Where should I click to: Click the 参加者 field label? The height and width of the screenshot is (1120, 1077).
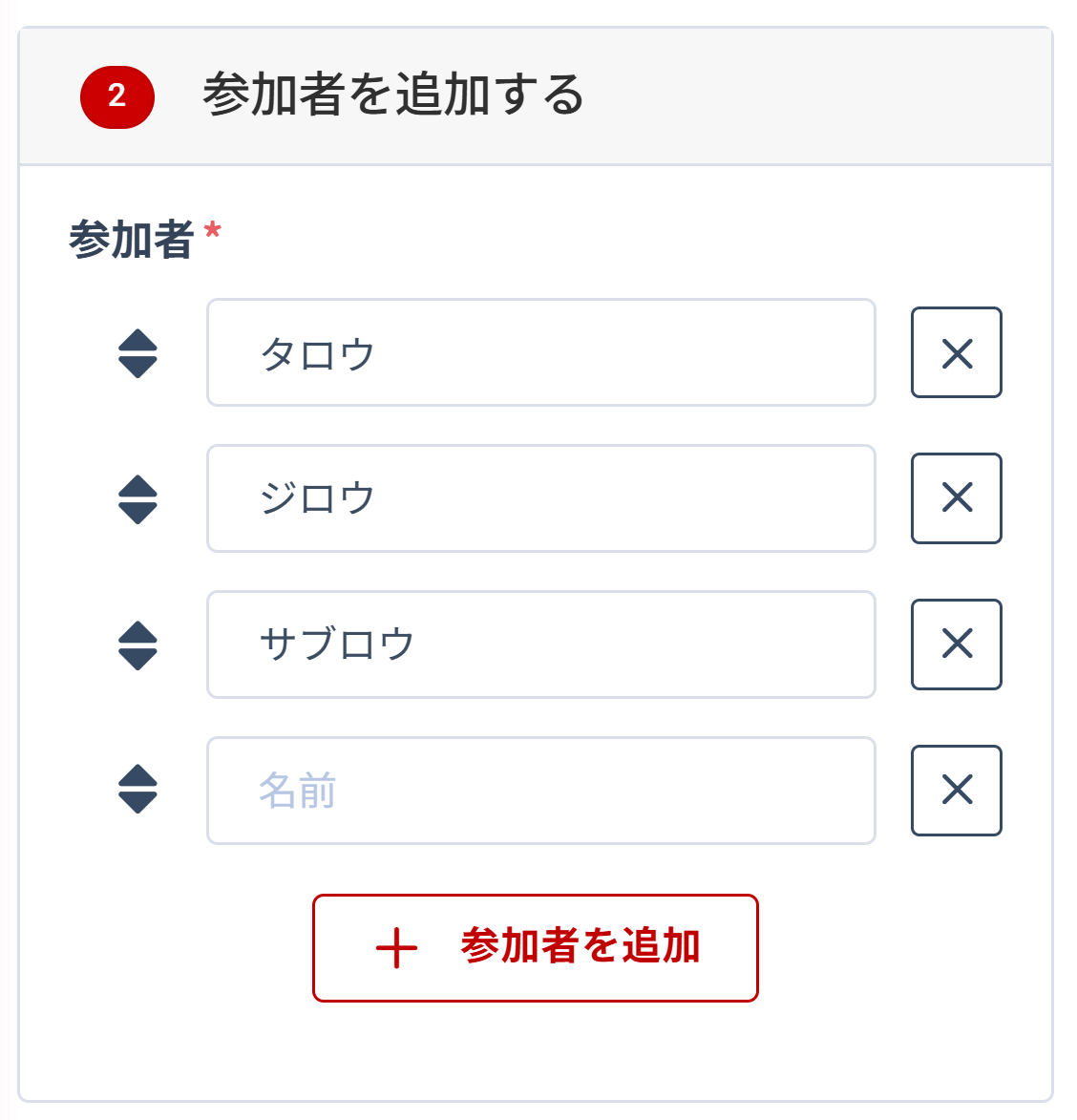(x=132, y=235)
